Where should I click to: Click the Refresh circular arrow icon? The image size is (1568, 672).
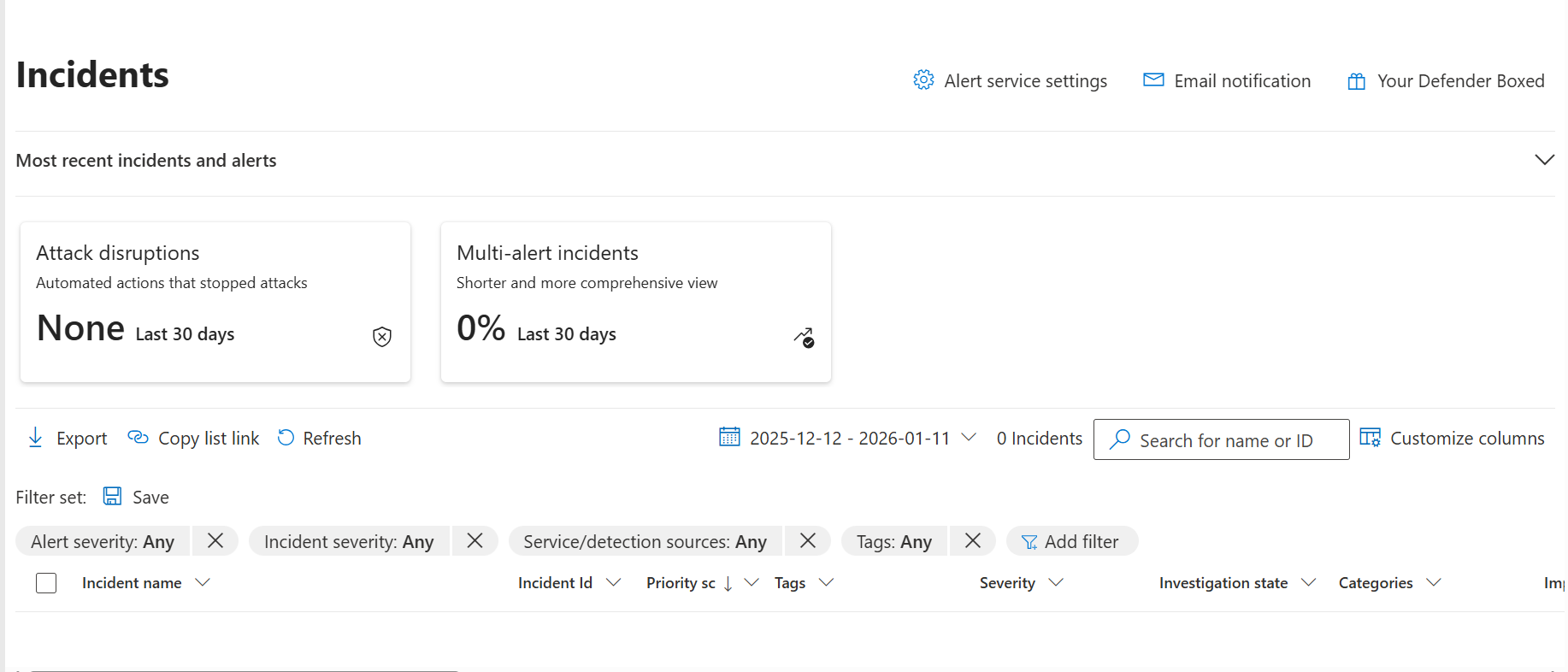(x=286, y=438)
